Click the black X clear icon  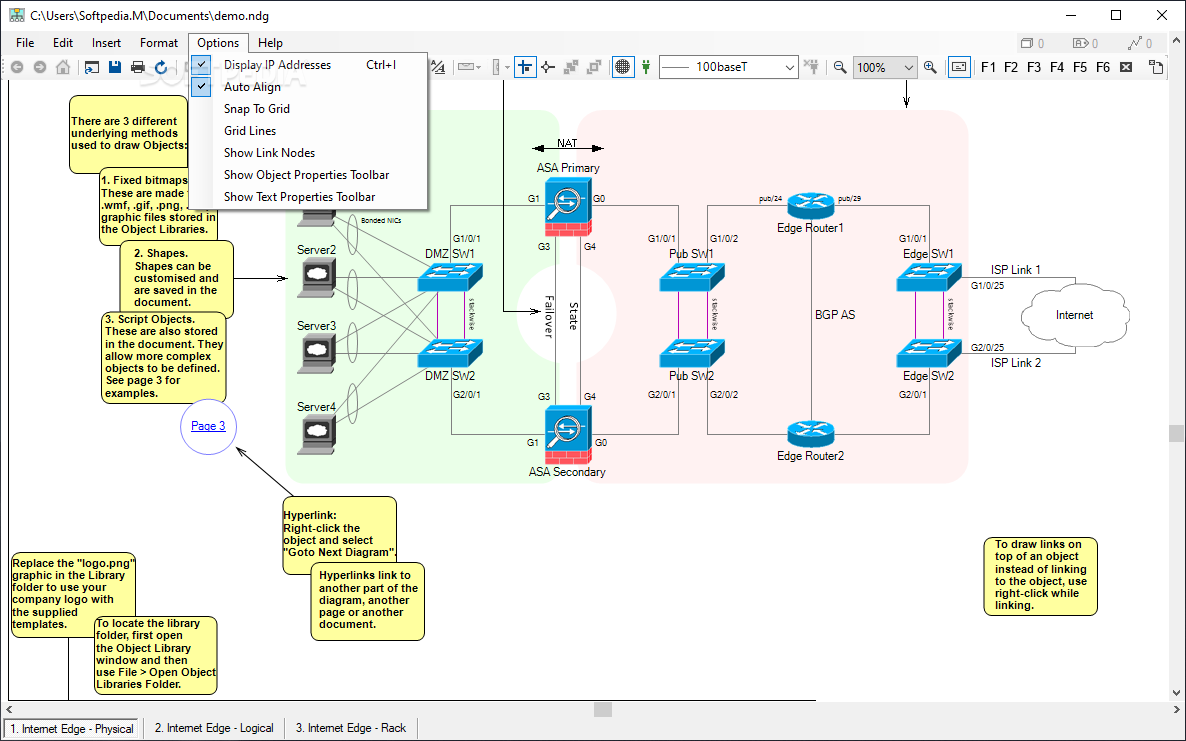[x=1126, y=67]
